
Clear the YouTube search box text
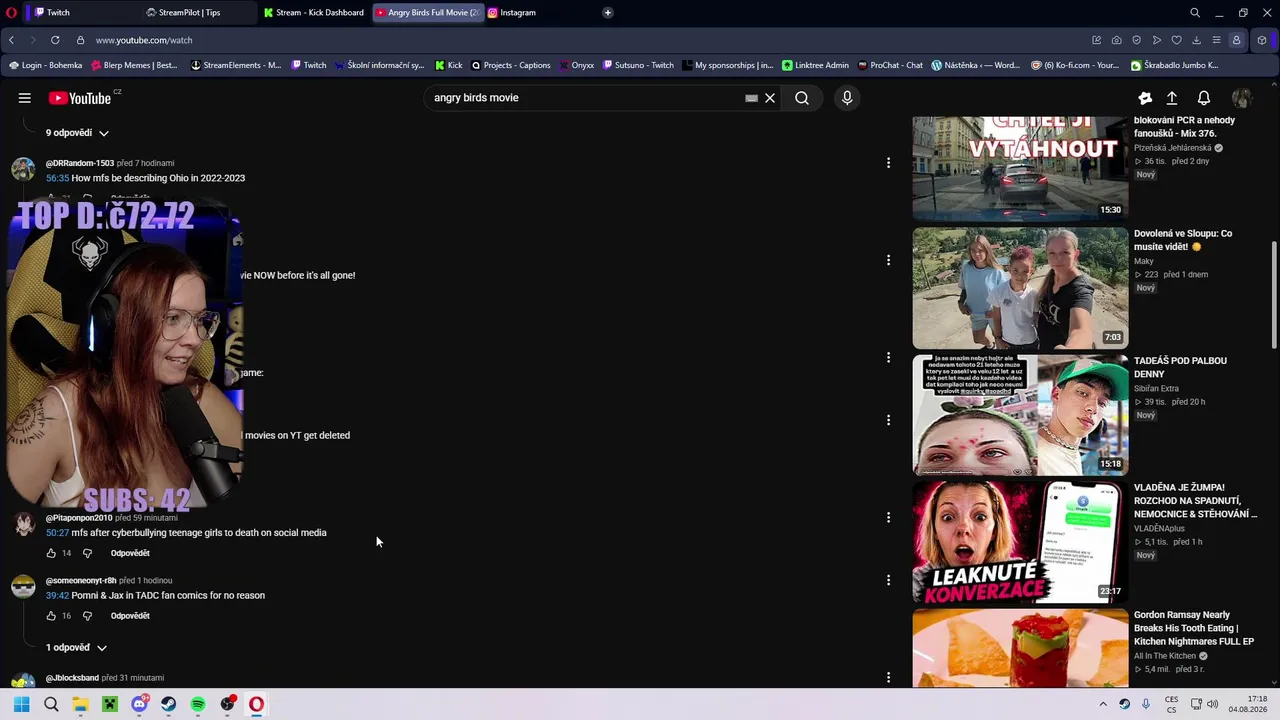770,98
